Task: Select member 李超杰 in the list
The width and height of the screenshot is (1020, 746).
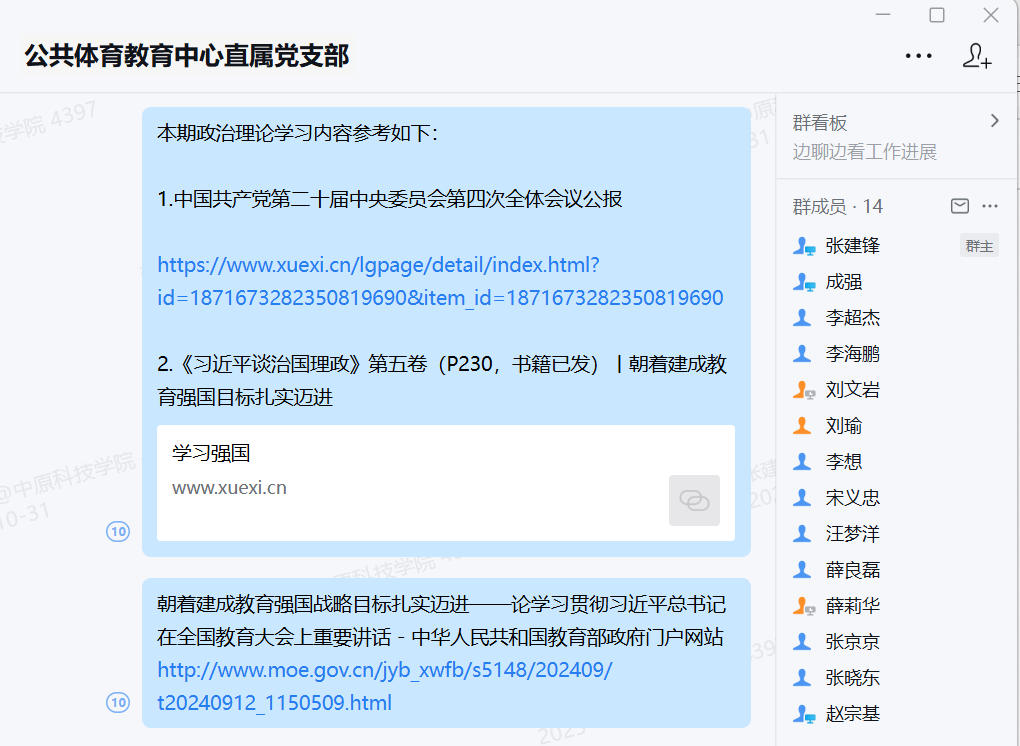Action: 852,318
